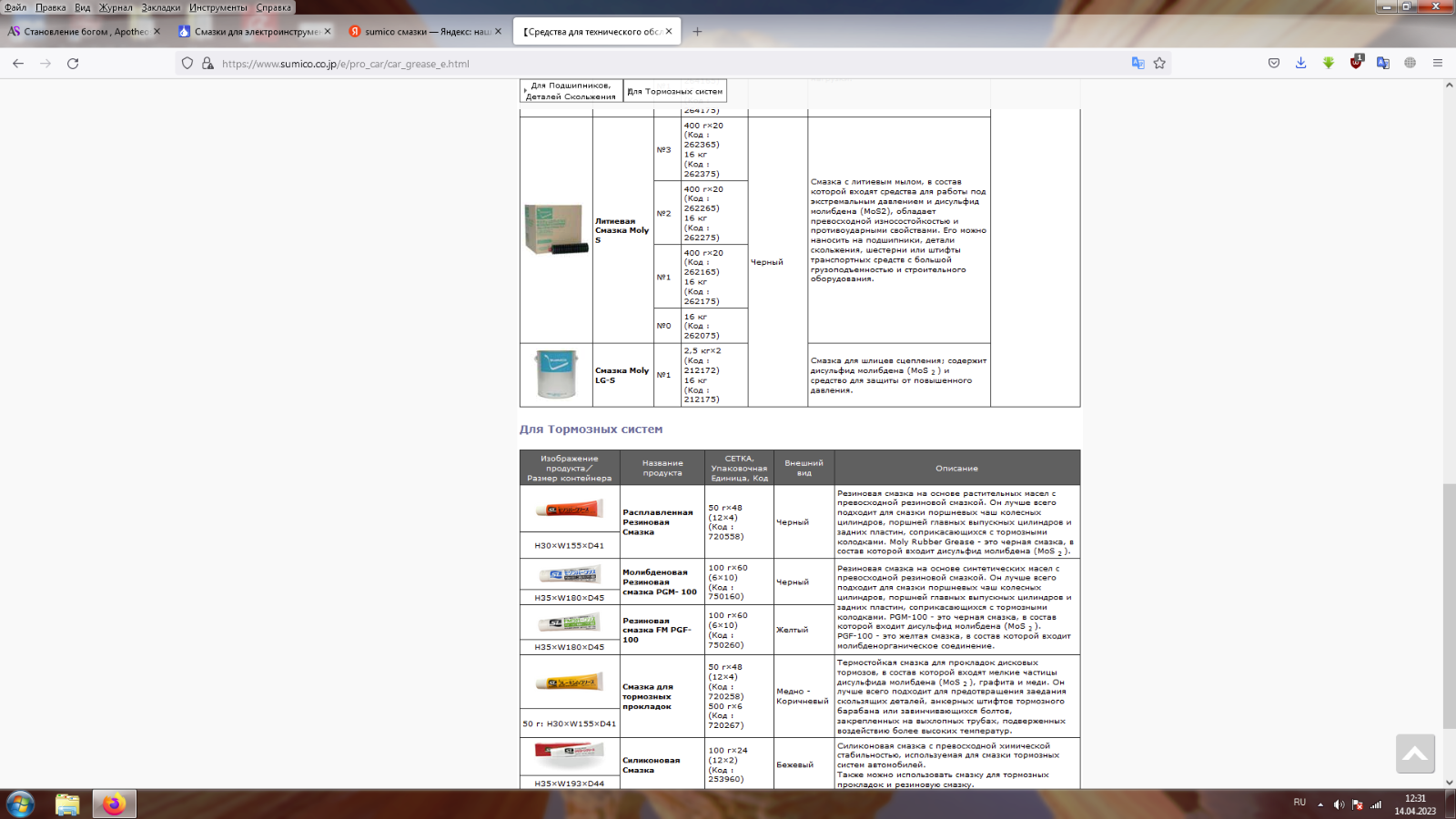Click the 'Описание' column header

(x=956, y=468)
